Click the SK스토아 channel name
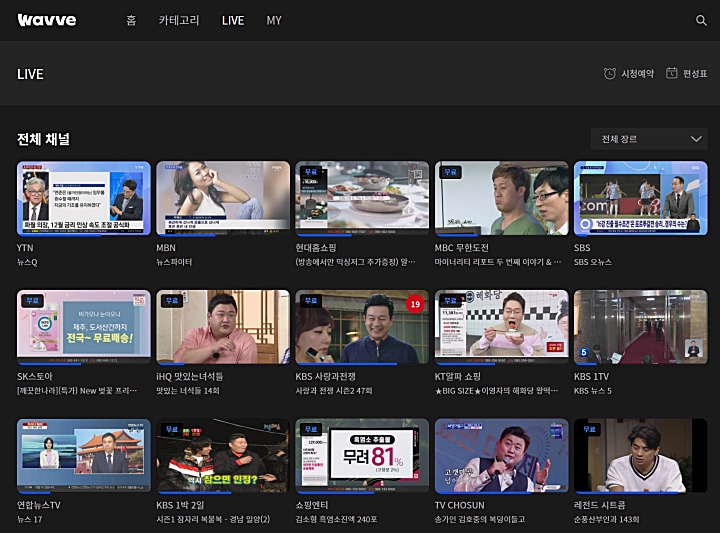This screenshot has height=533, width=720. [35, 376]
